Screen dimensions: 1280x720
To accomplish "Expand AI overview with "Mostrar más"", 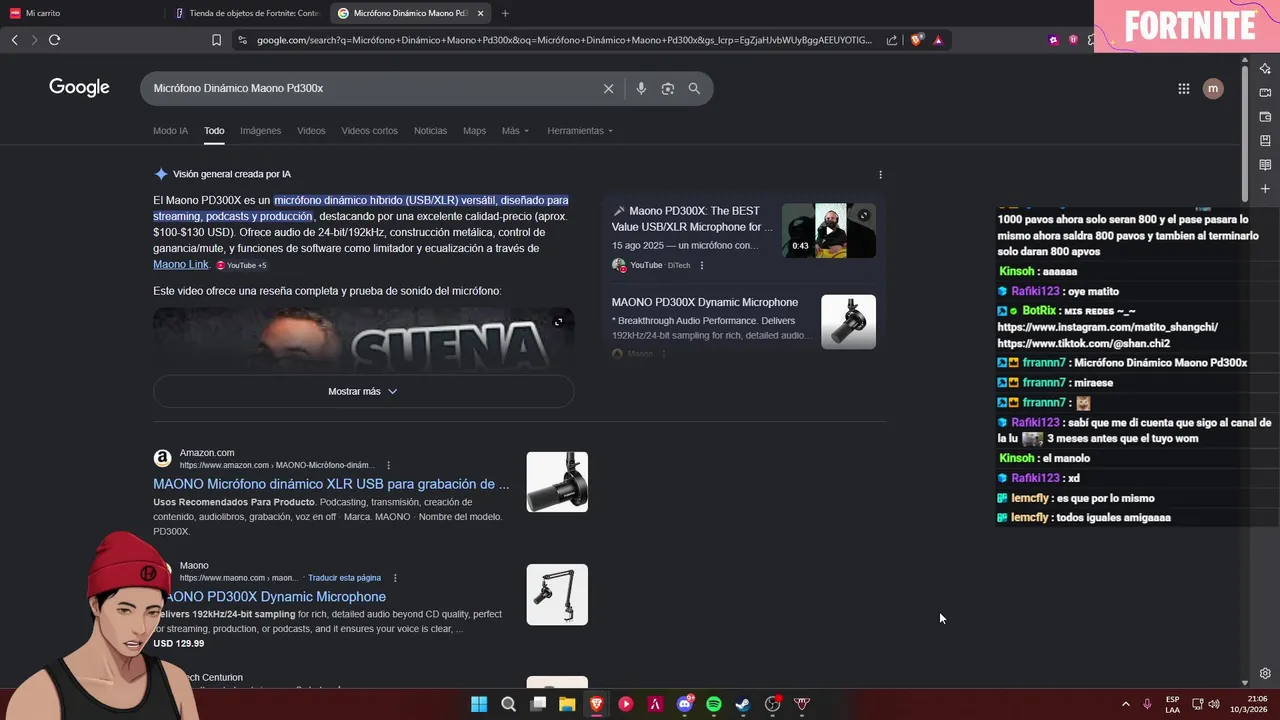I will coord(363,391).
